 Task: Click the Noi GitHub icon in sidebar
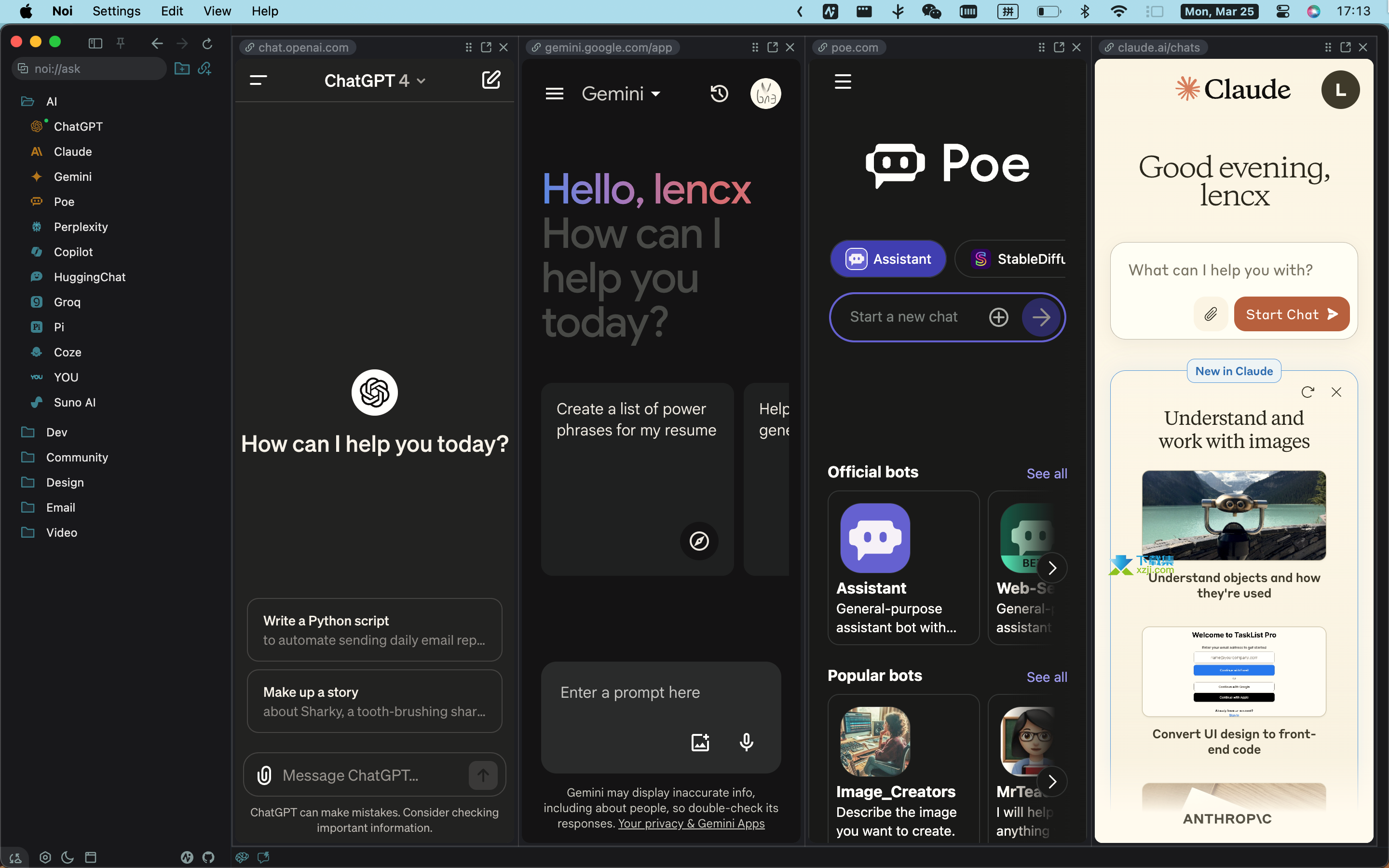pyautogui.click(x=208, y=857)
